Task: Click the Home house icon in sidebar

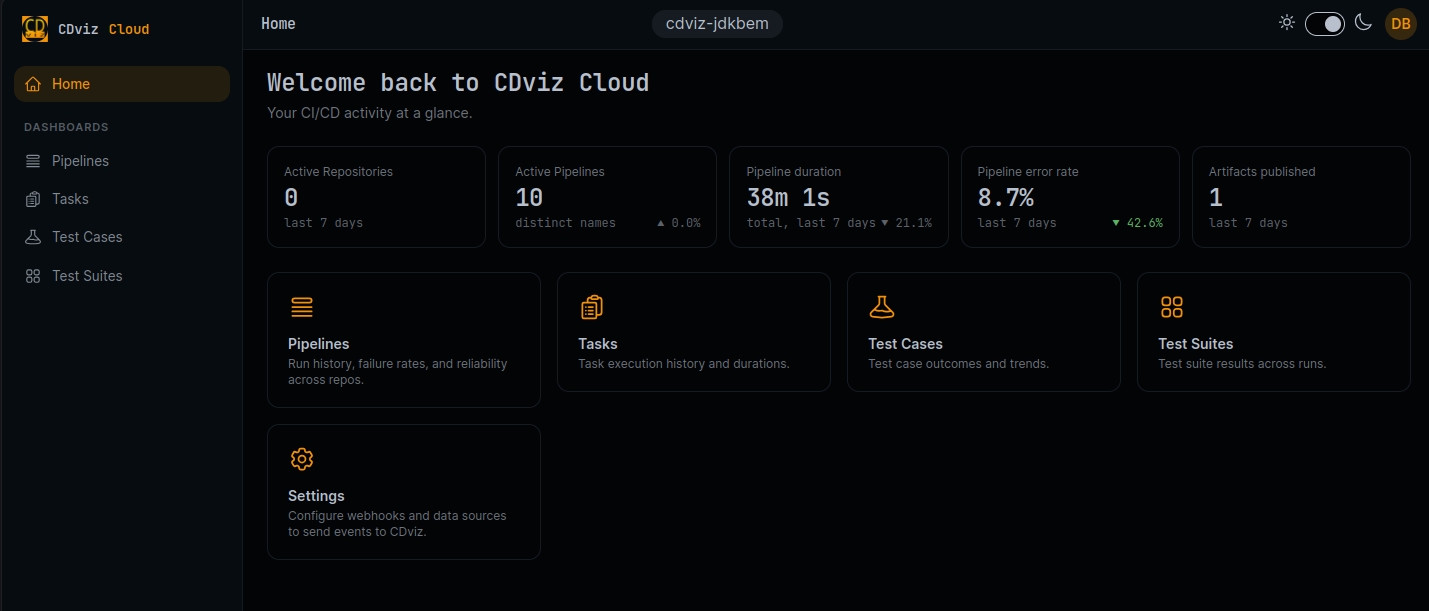Action: [x=33, y=84]
